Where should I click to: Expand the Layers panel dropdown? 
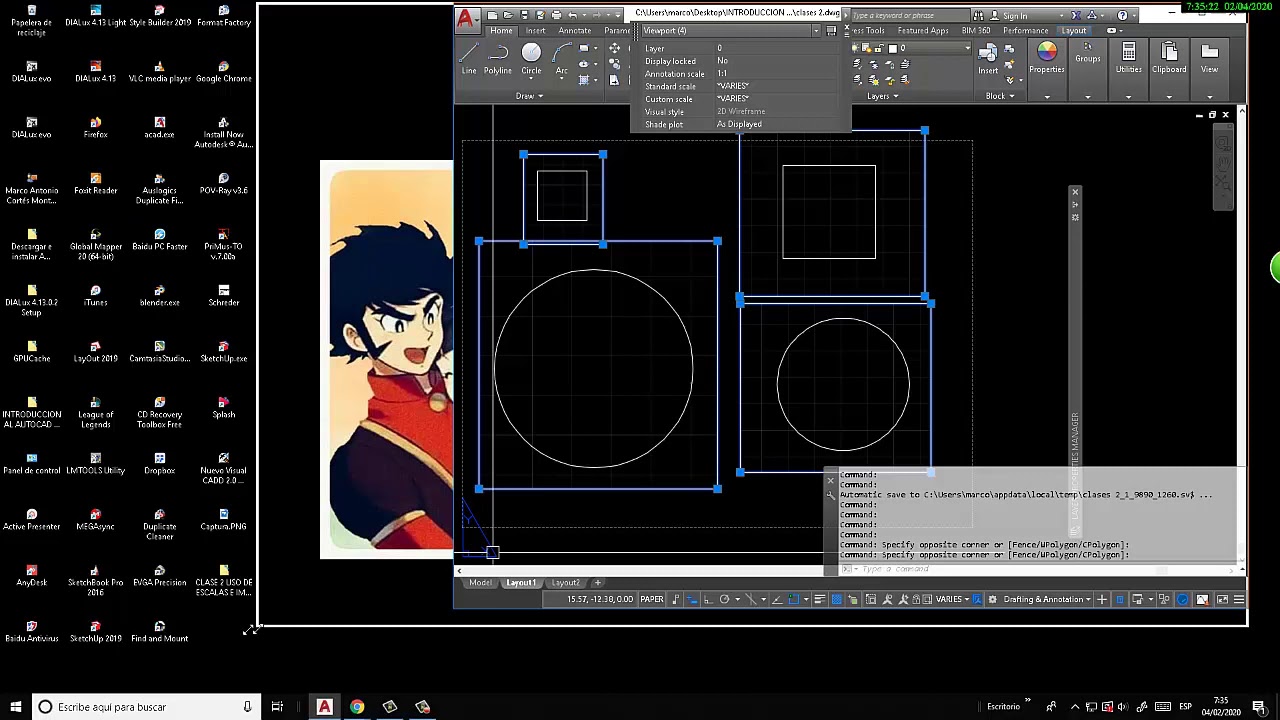coord(882,96)
